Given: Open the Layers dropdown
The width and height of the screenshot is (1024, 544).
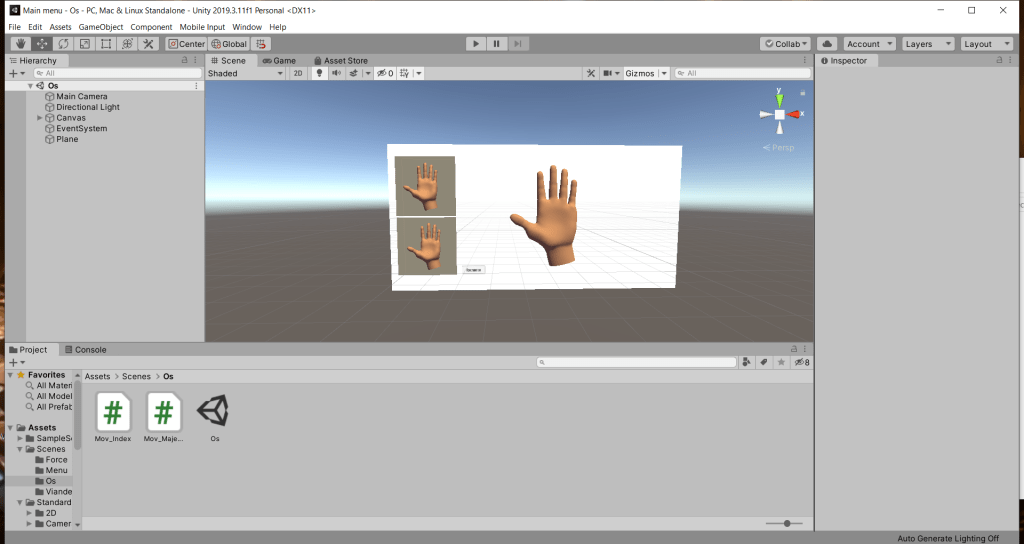Looking at the screenshot, I should [x=925, y=44].
